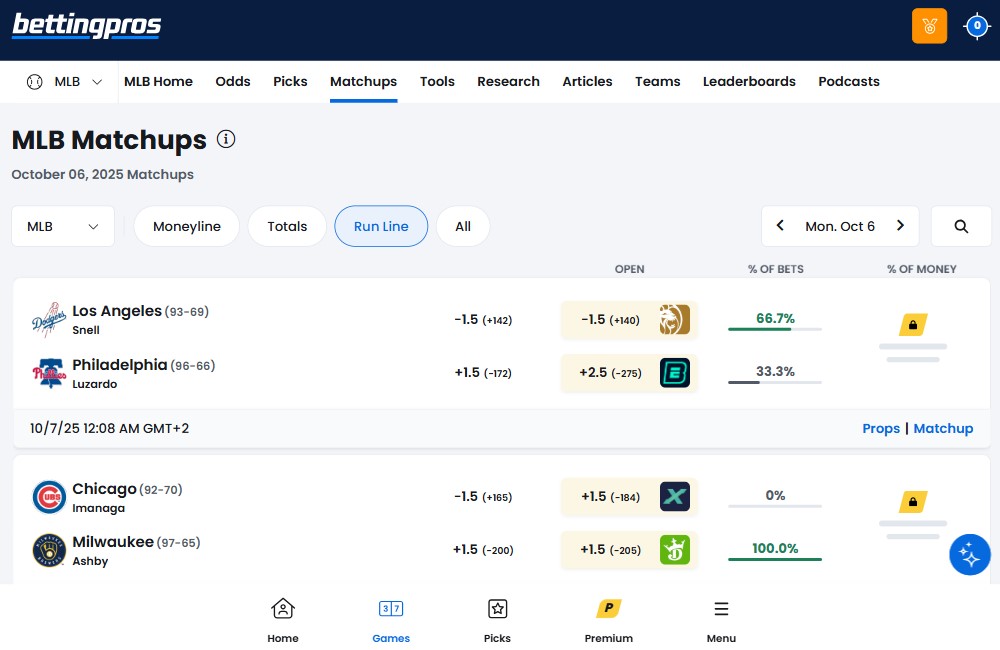Expand the MLB sport selector in navbar
This screenshot has height=650, width=1000.
click(x=65, y=82)
